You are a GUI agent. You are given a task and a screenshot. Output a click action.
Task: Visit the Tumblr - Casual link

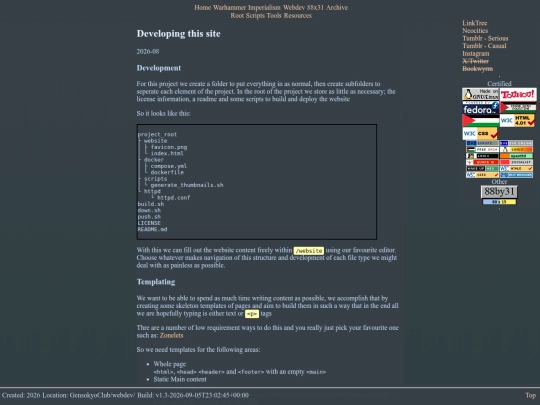point(484,46)
